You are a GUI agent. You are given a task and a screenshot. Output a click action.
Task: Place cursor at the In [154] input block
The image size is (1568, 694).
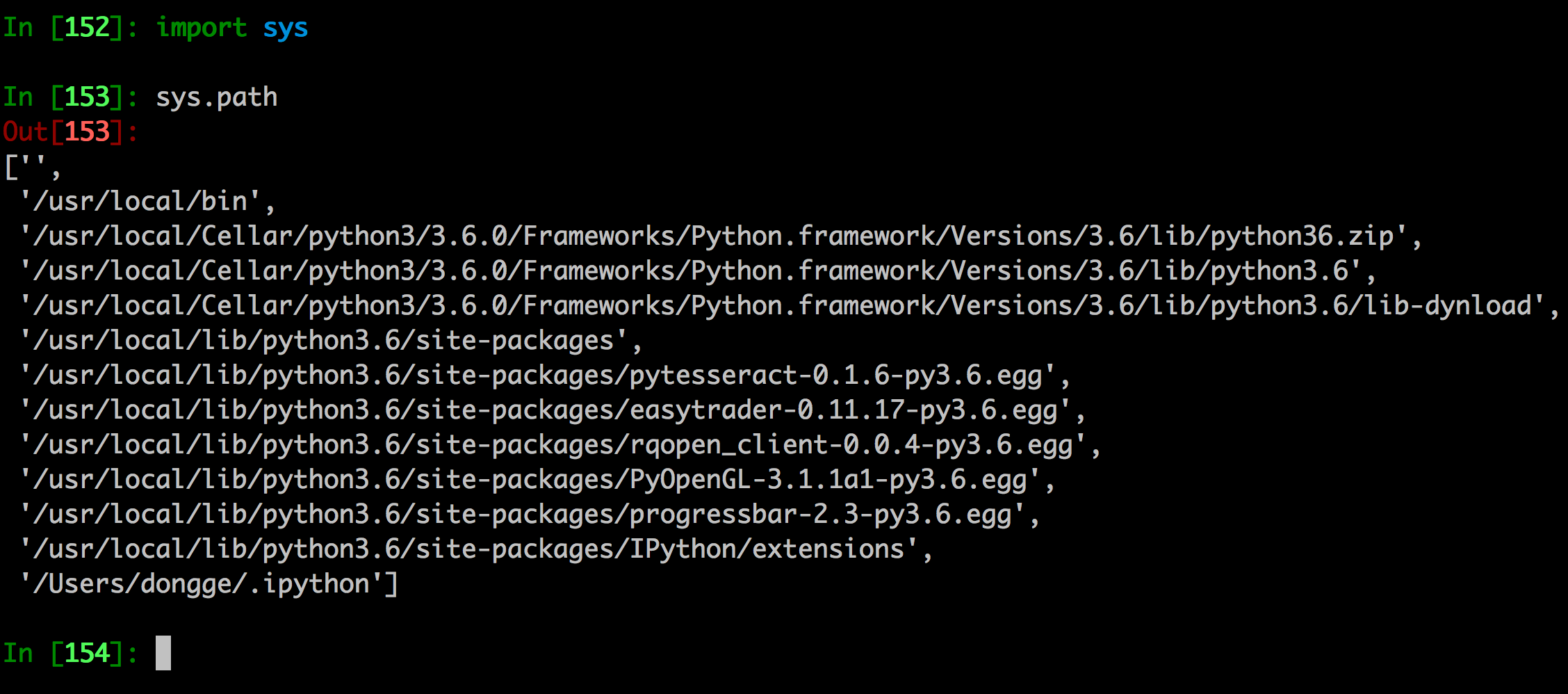pyautogui.click(x=163, y=654)
